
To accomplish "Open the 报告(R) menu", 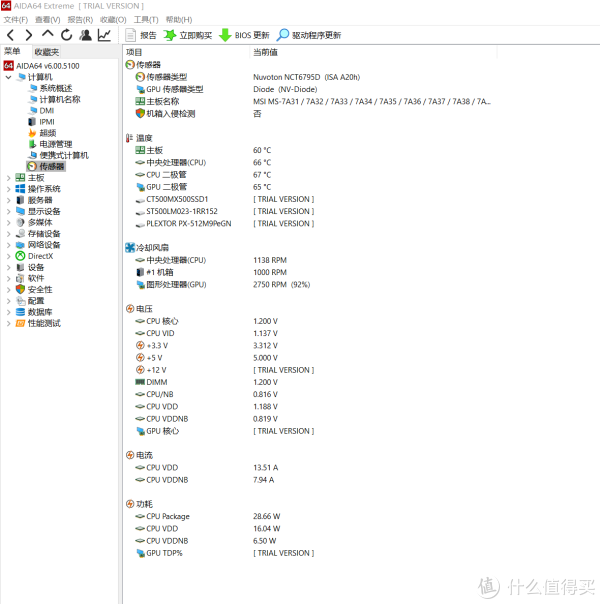I will (x=80, y=20).
